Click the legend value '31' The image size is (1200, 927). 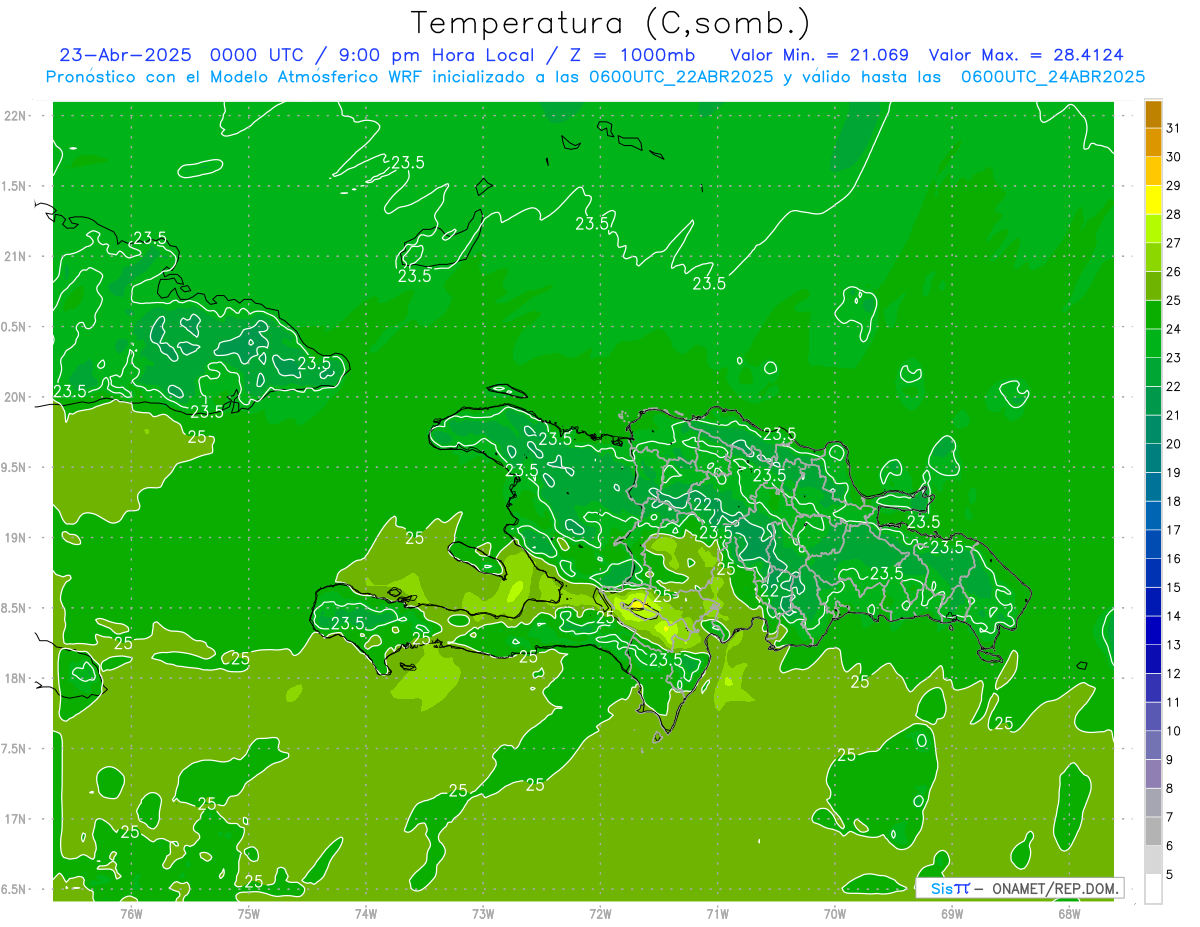(1173, 128)
